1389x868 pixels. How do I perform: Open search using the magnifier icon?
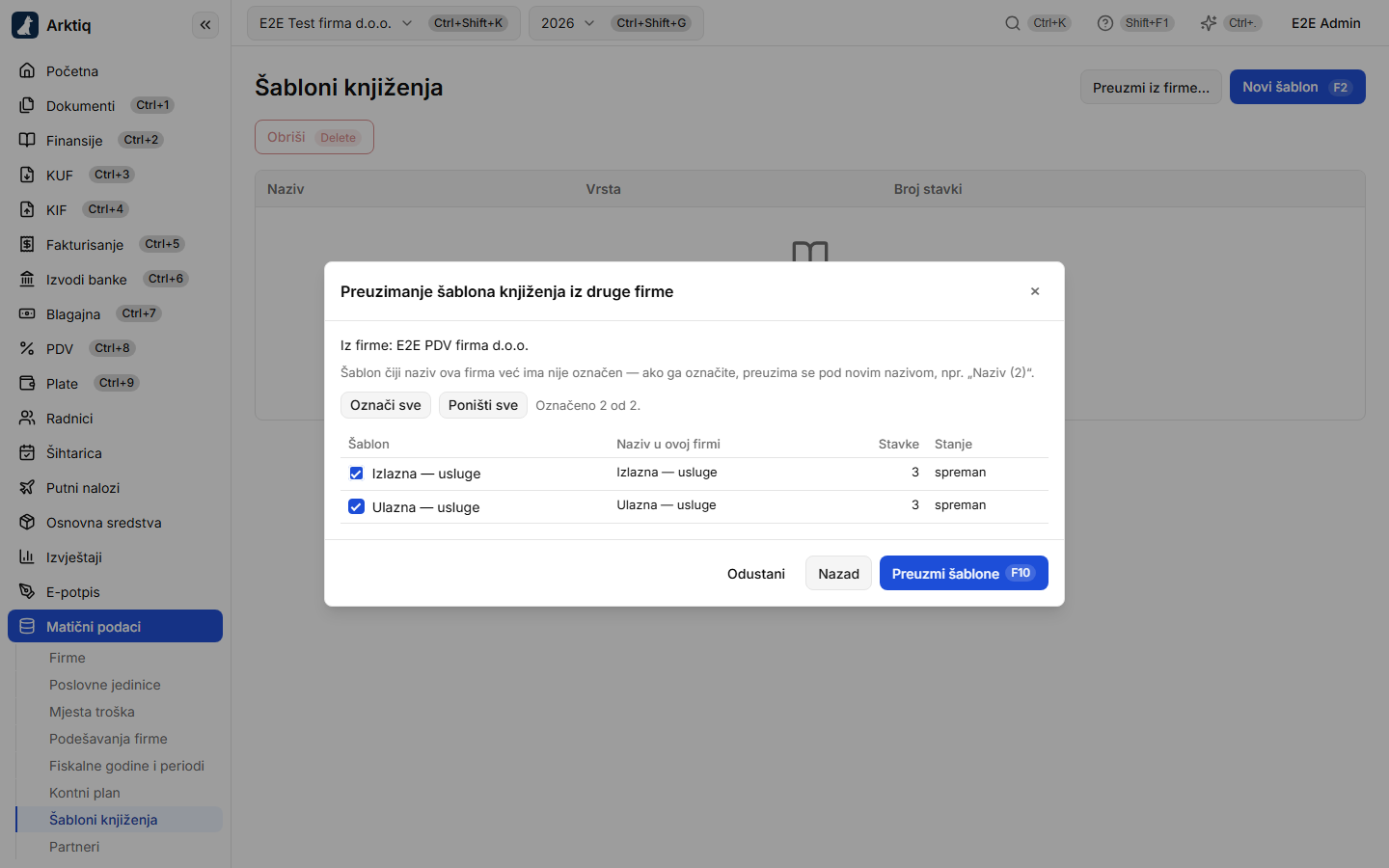(1013, 23)
